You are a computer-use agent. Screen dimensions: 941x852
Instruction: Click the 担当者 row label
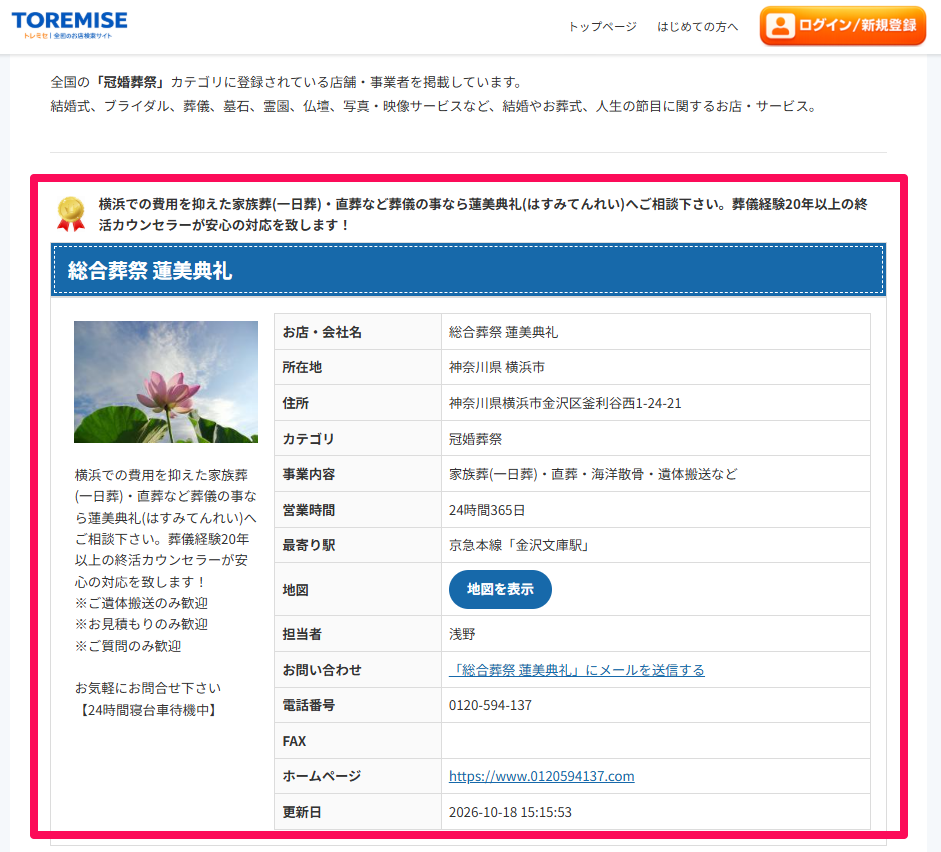pyautogui.click(x=302, y=634)
